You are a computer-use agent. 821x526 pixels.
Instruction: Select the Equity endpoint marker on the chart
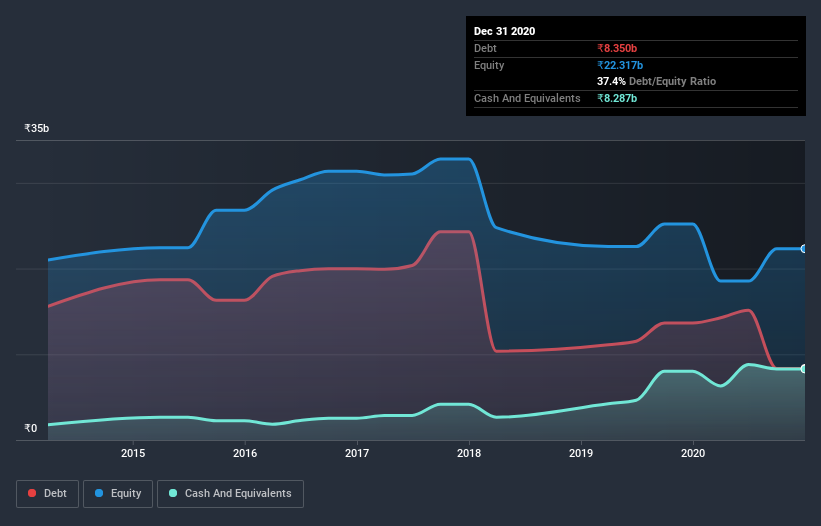[804, 249]
